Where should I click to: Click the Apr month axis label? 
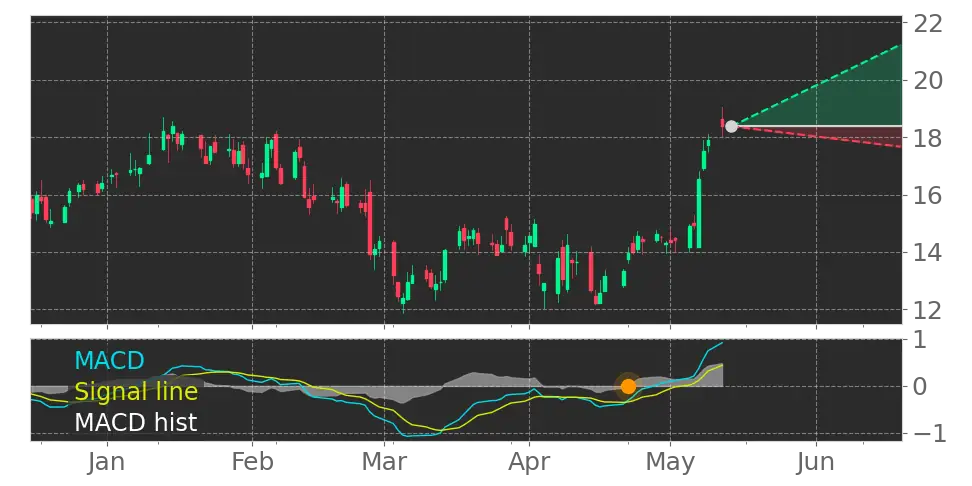click(529, 464)
